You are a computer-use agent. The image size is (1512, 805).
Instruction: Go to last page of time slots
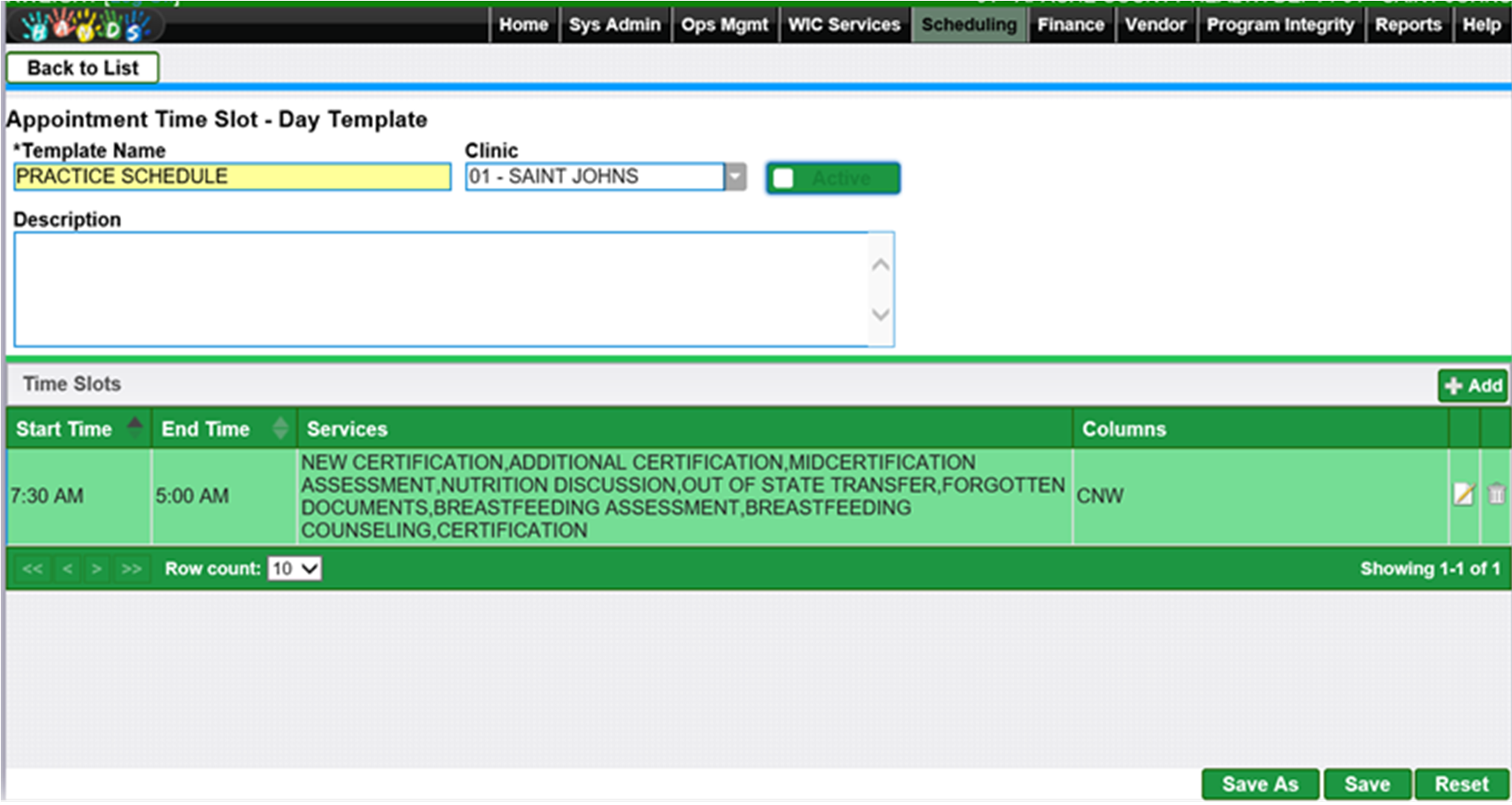(131, 569)
